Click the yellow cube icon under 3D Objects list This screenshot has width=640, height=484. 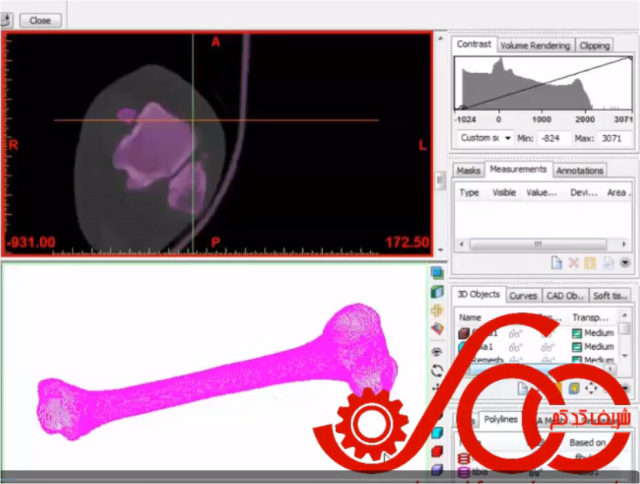(x=574, y=389)
